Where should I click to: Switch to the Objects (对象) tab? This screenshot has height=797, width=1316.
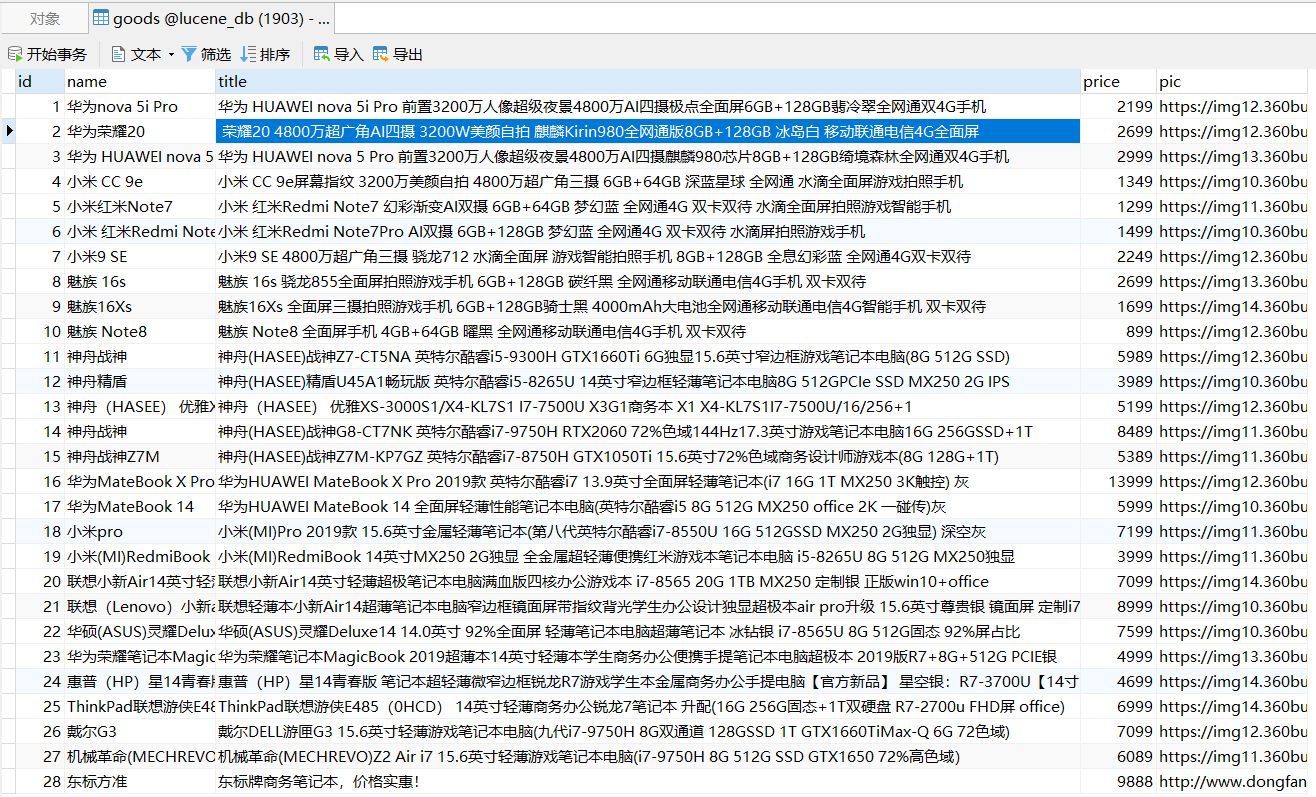coord(44,18)
